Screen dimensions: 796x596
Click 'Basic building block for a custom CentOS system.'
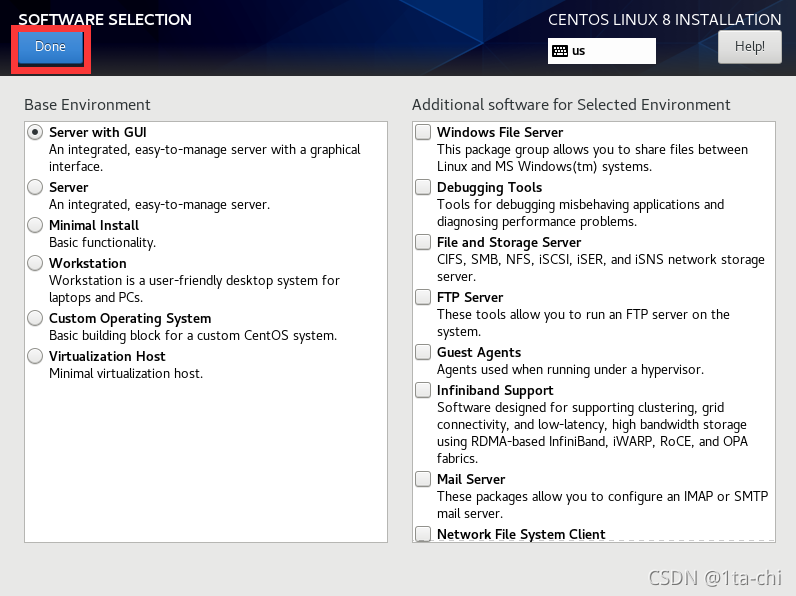(193, 336)
